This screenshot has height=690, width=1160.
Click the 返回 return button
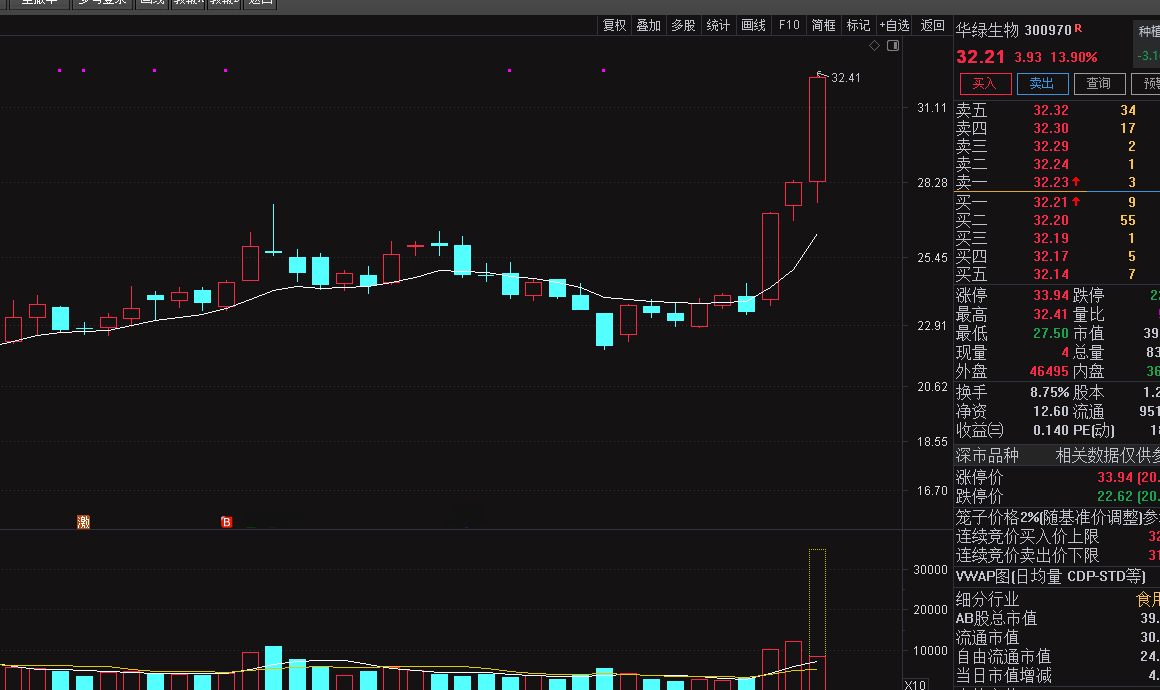tap(932, 25)
